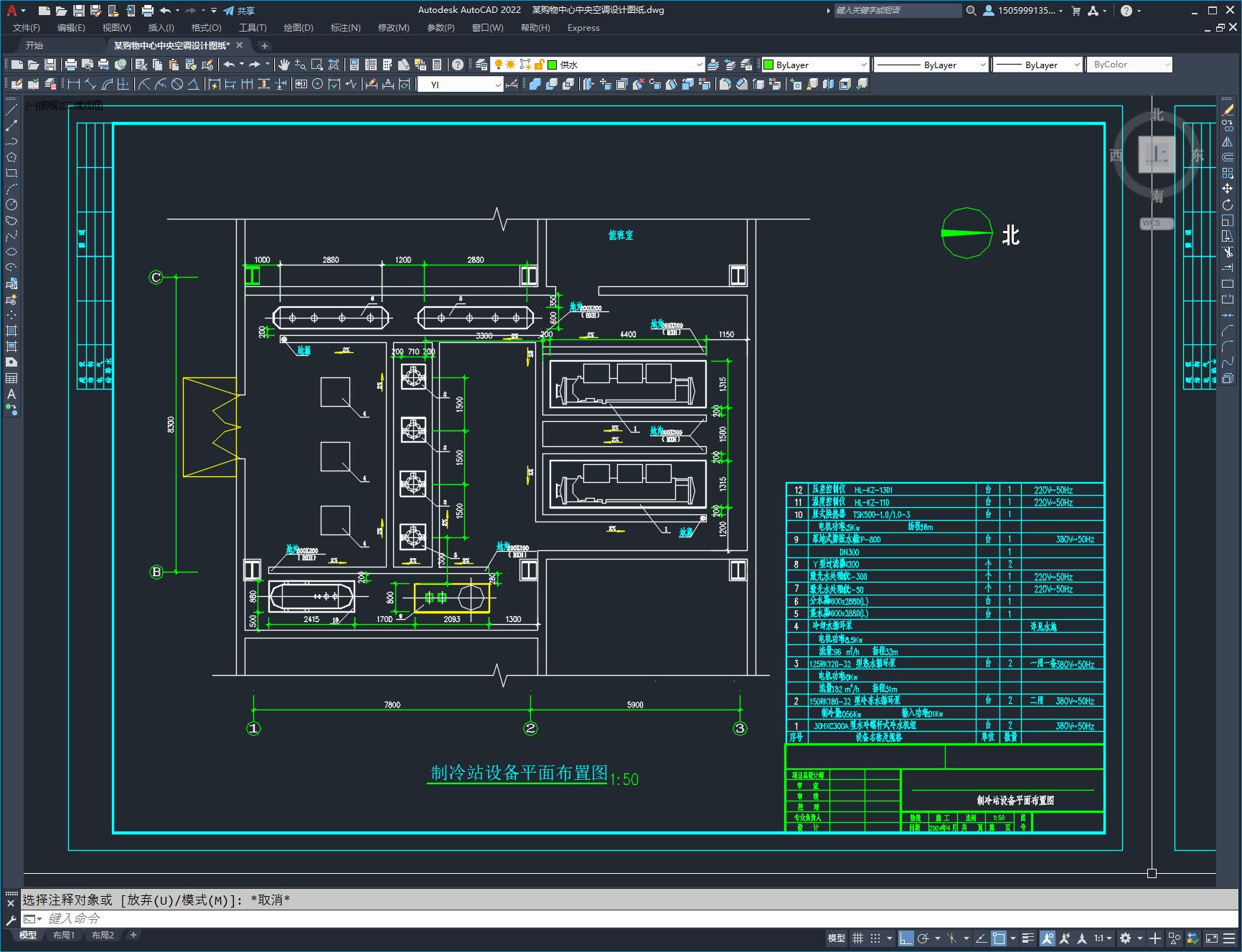
Task: Open Layer Properties Manager
Action: point(481,65)
